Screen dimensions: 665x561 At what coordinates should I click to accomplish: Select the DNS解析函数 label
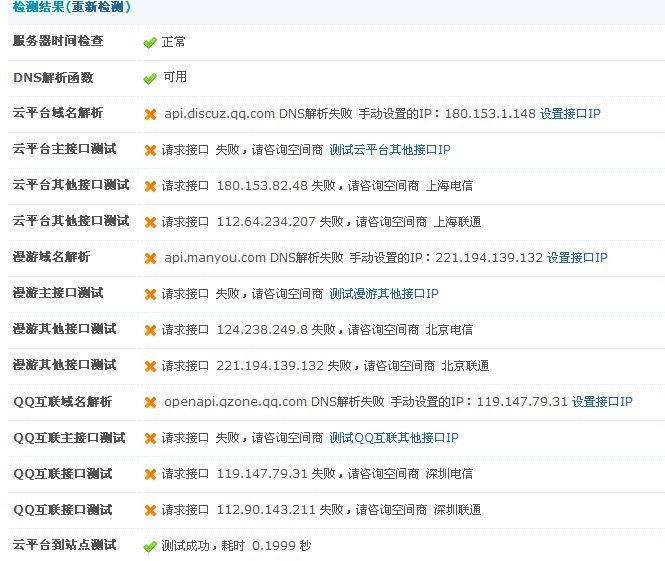click(53, 78)
